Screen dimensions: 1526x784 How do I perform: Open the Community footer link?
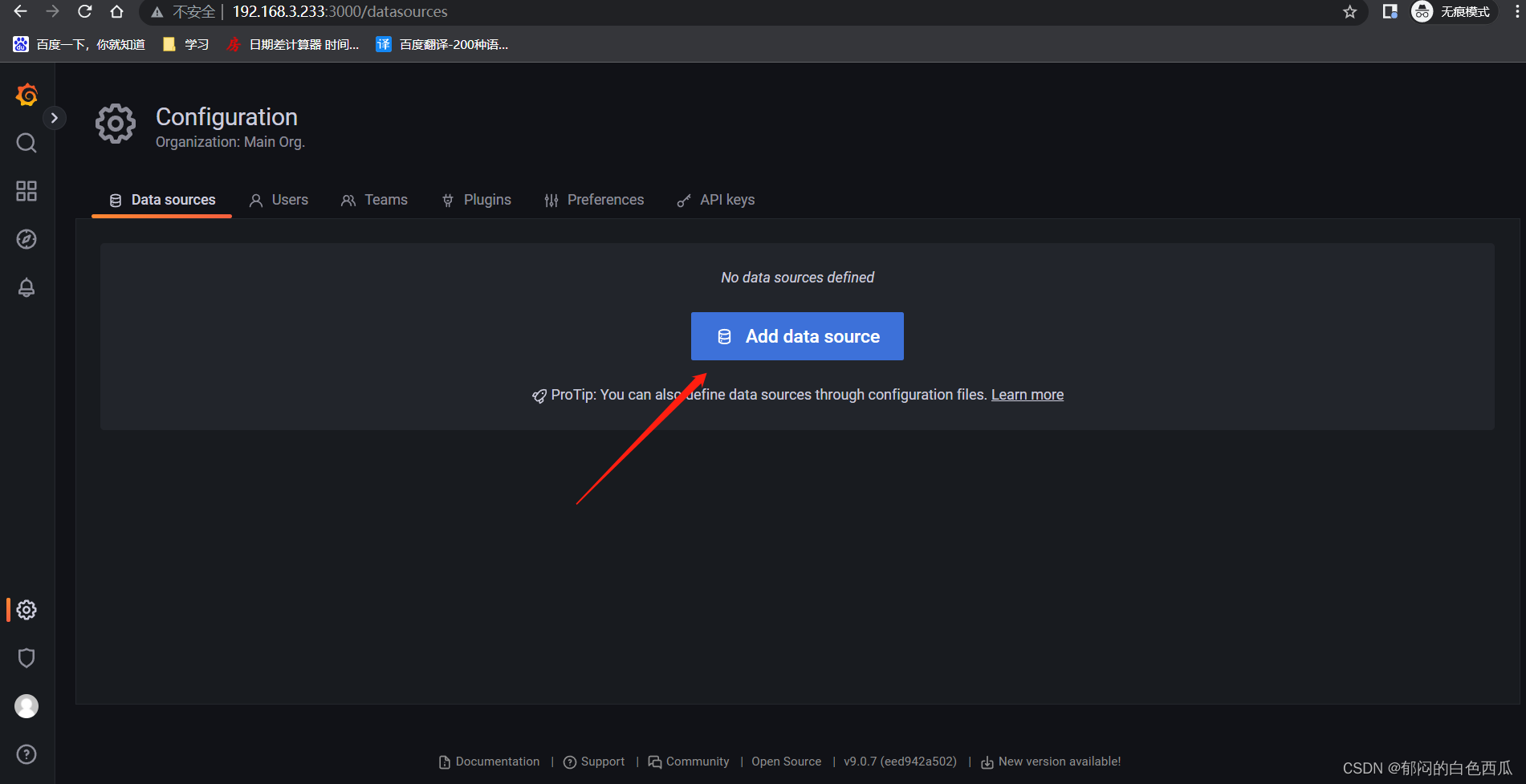[x=689, y=762]
